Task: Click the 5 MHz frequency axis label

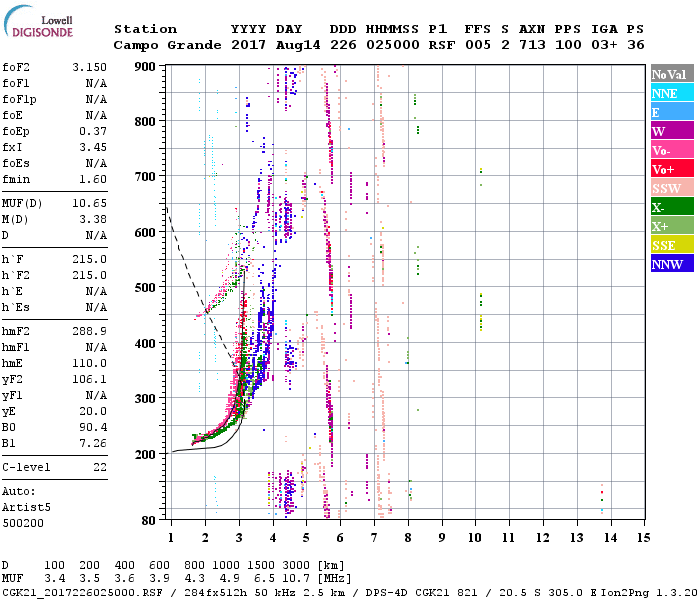Action: click(x=306, y=538)
